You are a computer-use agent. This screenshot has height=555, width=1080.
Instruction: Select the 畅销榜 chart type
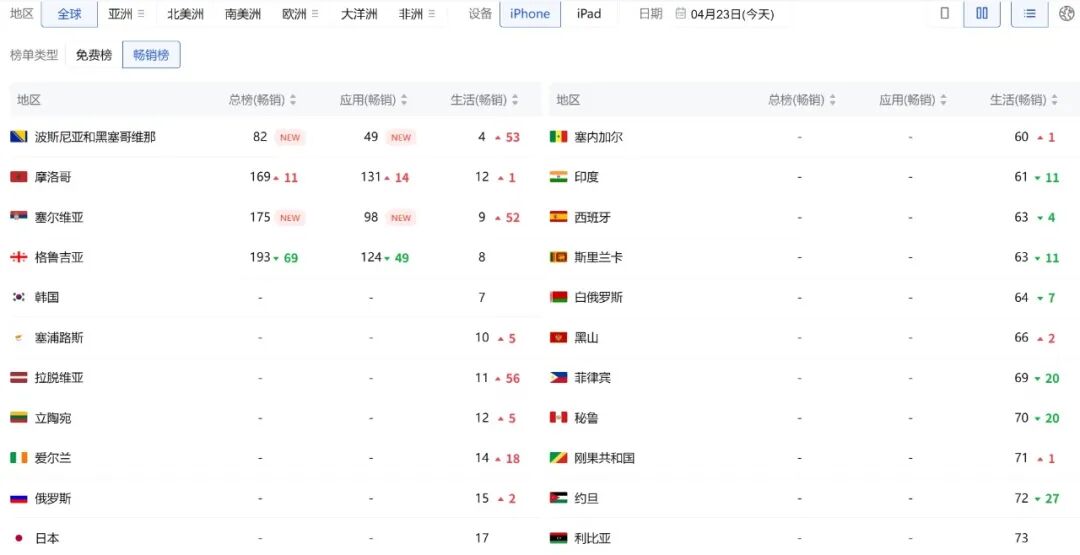(152, 55)
